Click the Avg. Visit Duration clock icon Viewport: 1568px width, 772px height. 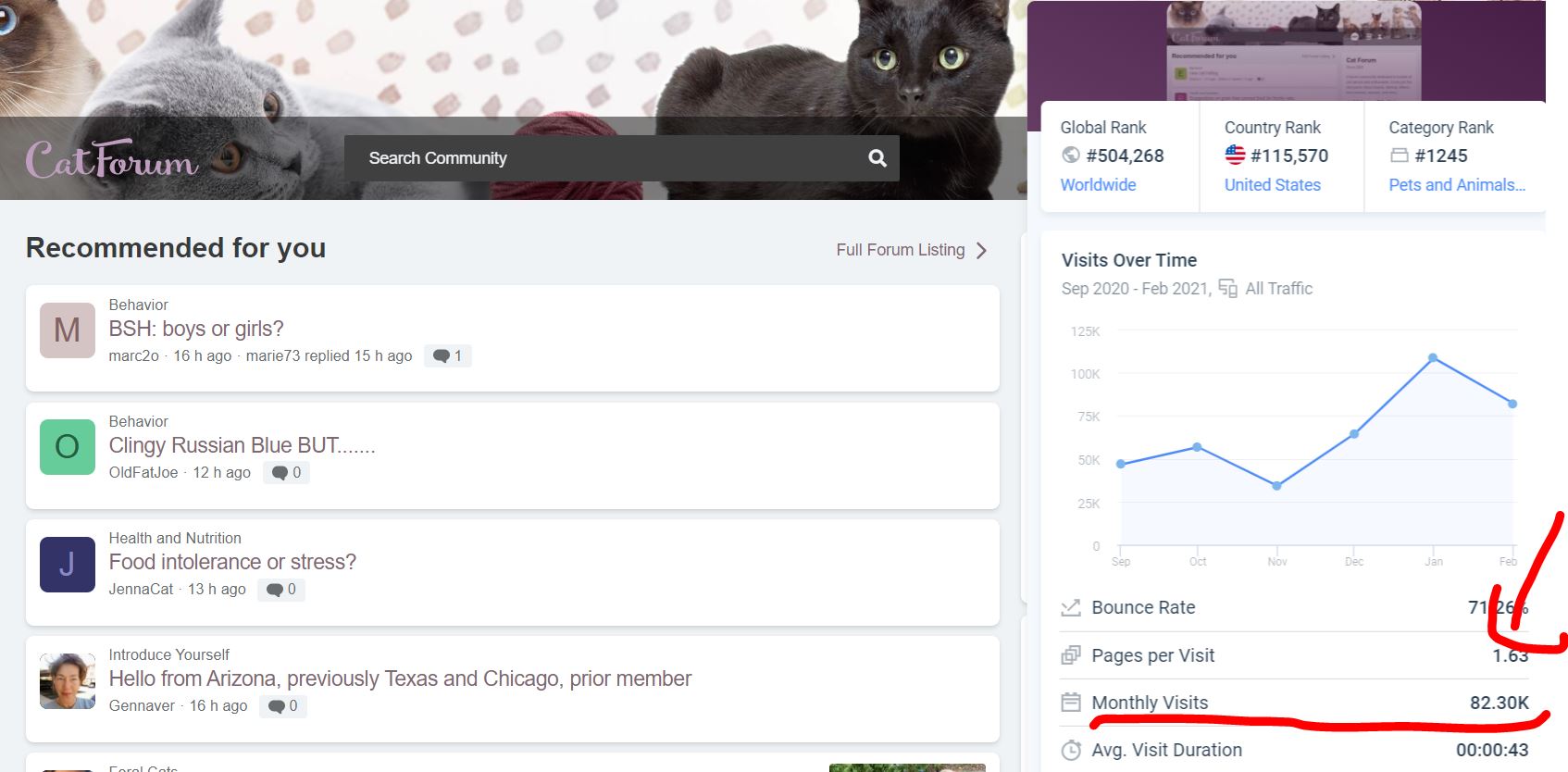1071,750
